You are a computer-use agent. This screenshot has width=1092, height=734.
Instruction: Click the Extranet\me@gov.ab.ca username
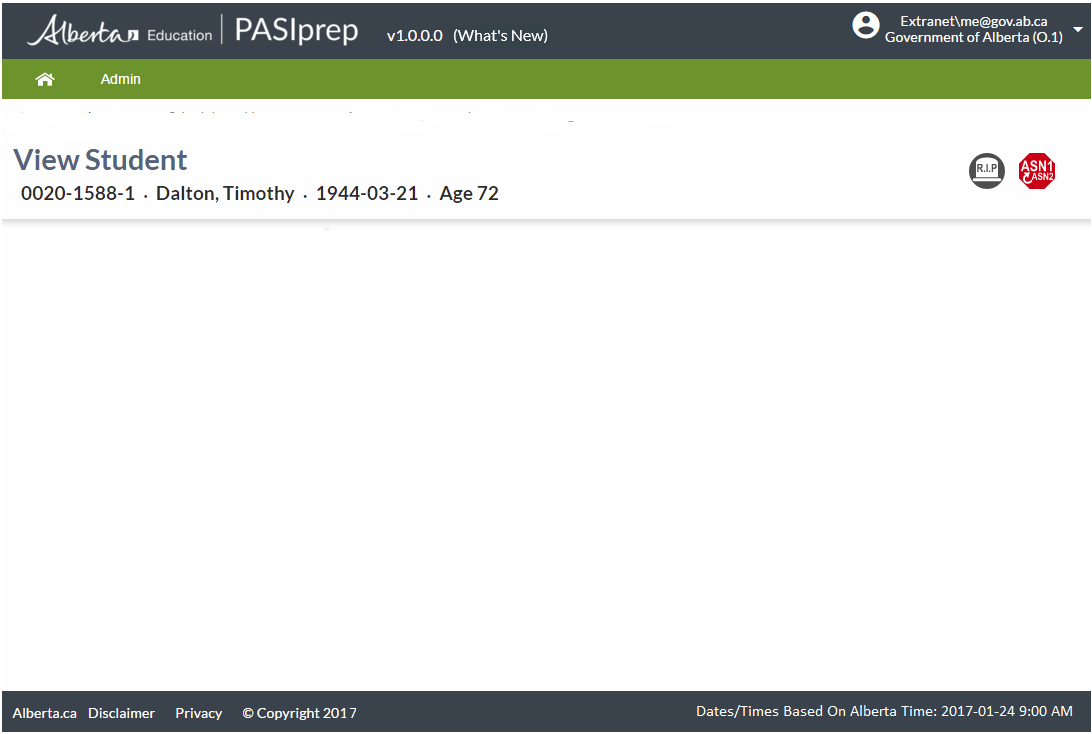[x=973, y=21]
